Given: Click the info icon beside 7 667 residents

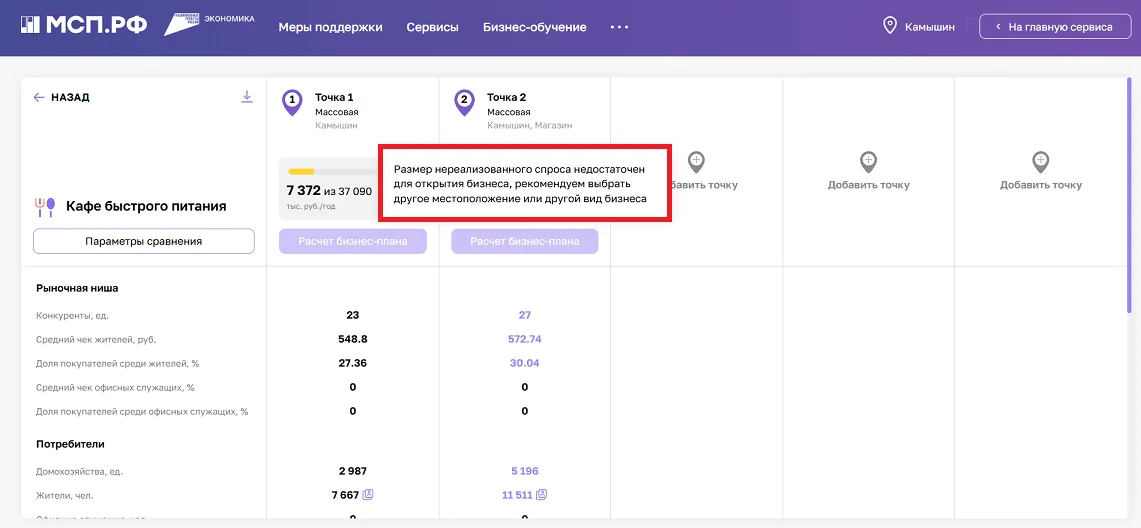Looking at the screenshot, I should click(368, 495).
